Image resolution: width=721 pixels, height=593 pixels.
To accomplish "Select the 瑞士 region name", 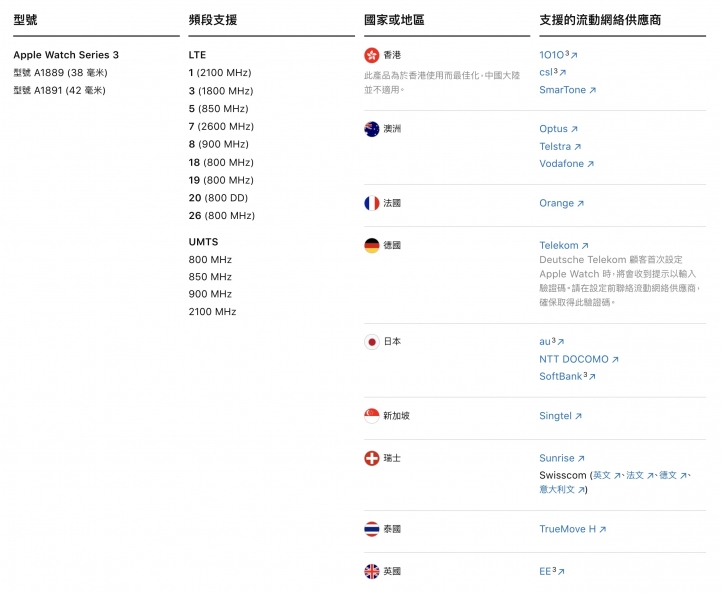I will pos(392,458).
